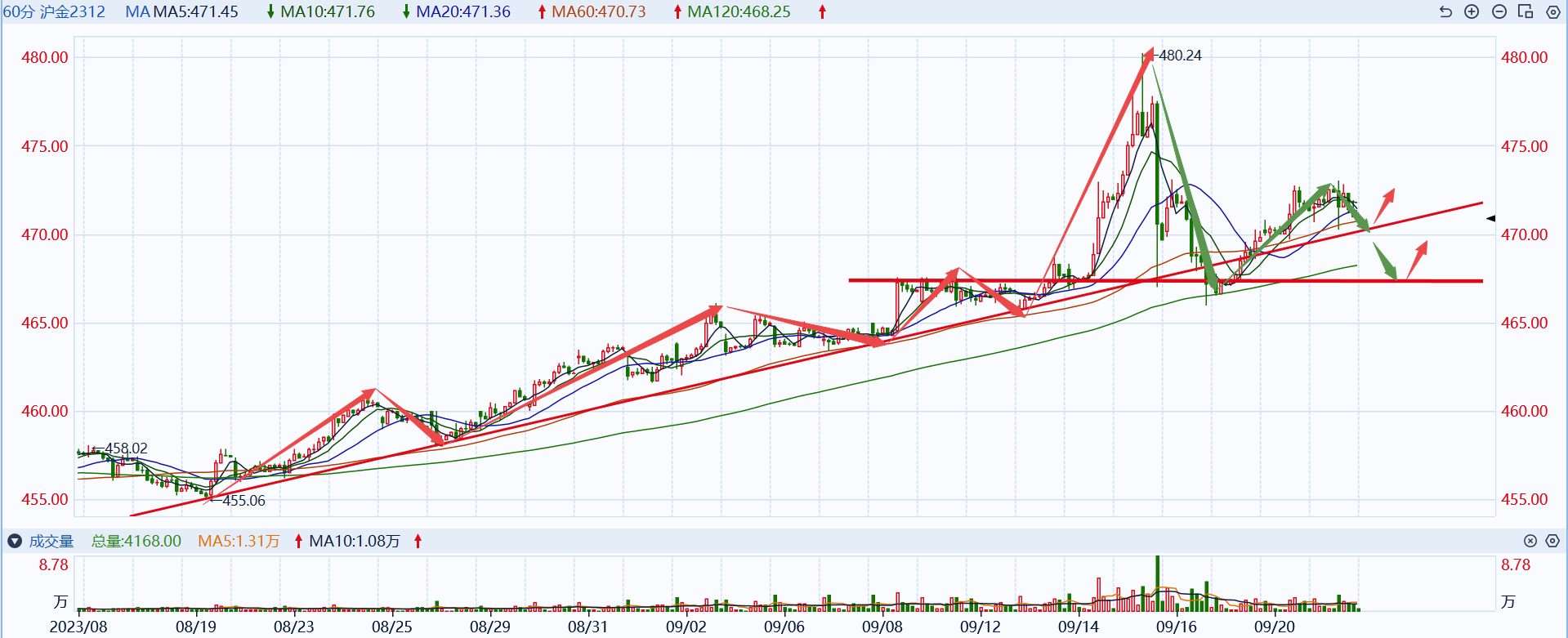Expand the 成交量 indicator dropdown arrow
The height and width of the screenshot is (638, 1568).
[14, 541]
